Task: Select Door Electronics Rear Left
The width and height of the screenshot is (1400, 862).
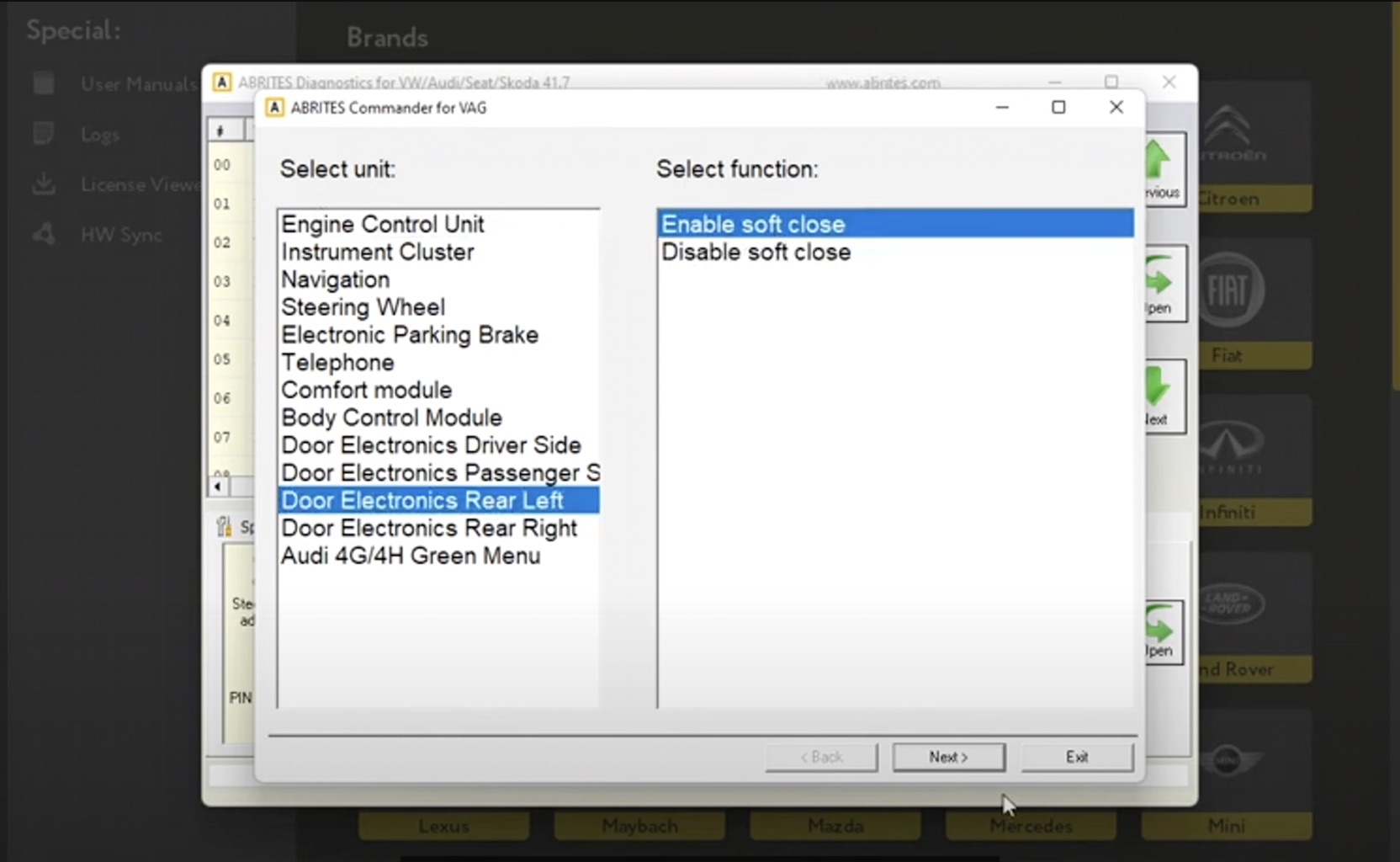Action: [x=438, y=501]
